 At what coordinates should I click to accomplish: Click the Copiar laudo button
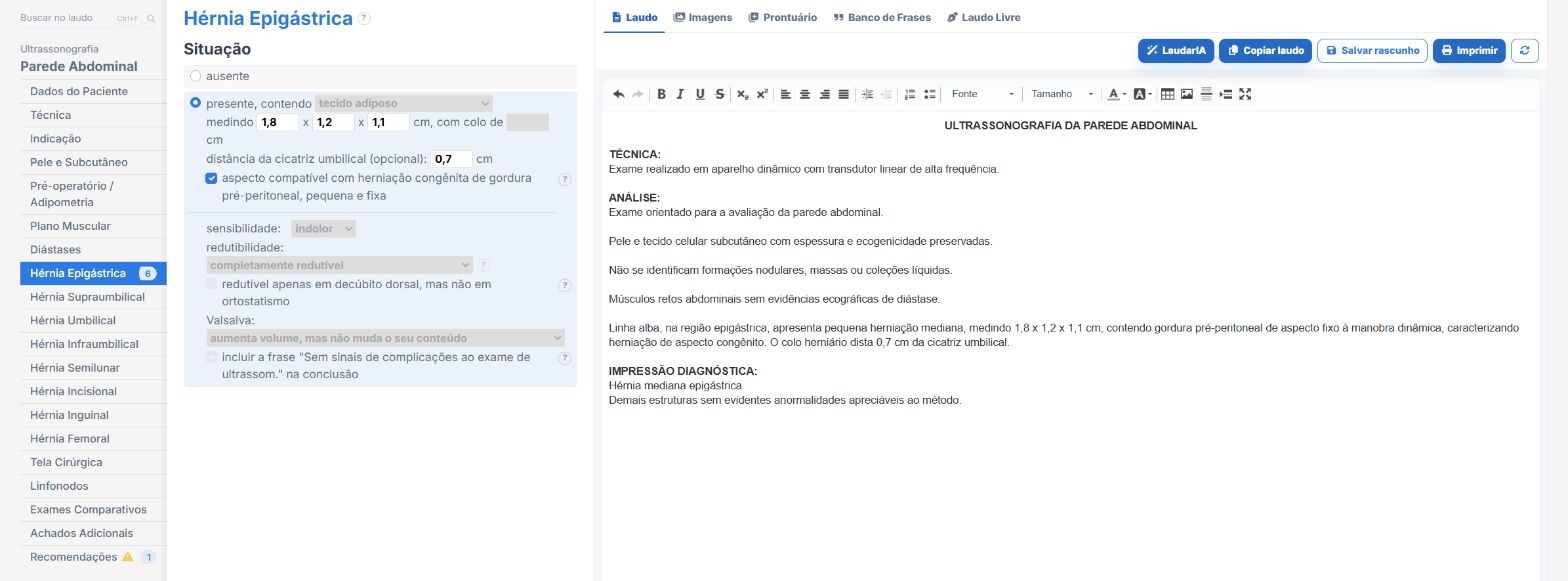click(1265, 51)
